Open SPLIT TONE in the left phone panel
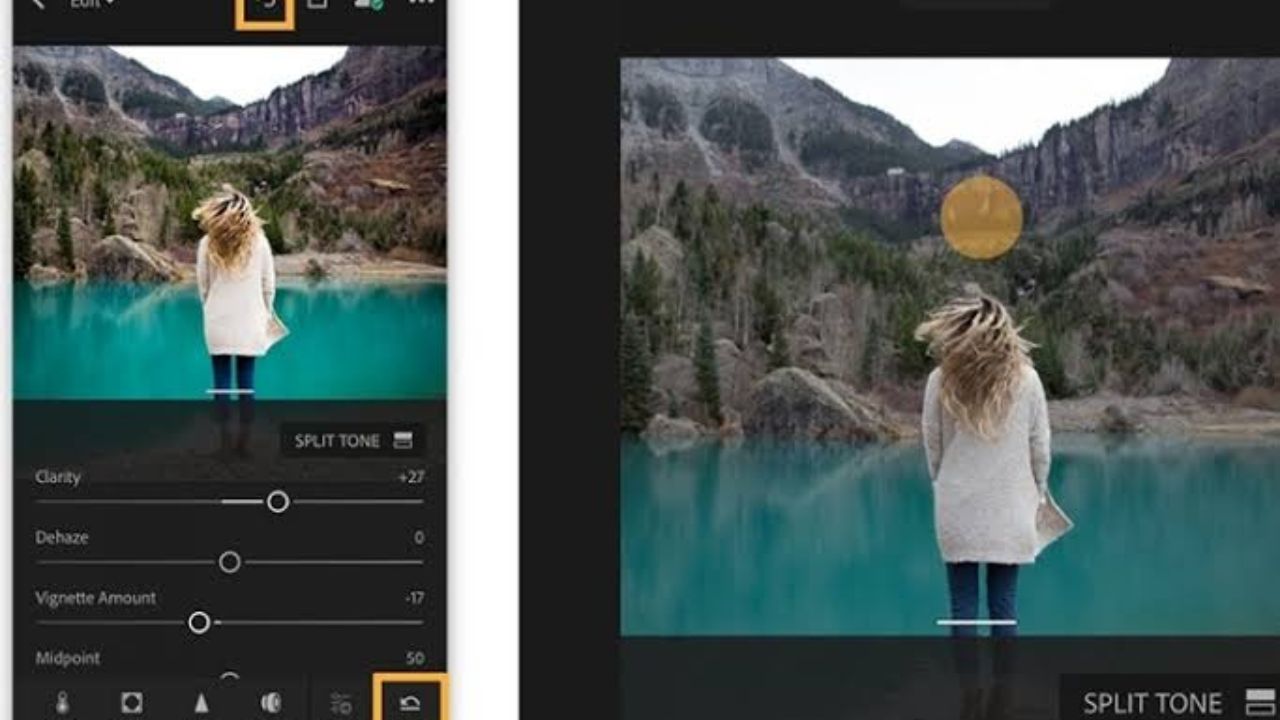 click(352, 441)
